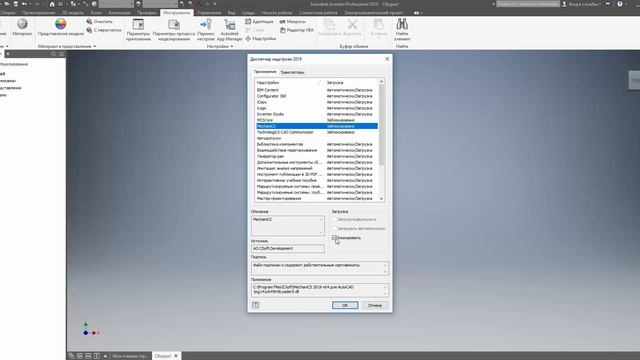Toggle the Блокировать checkbox
640x360 pixels.
[x=334, y=238]
